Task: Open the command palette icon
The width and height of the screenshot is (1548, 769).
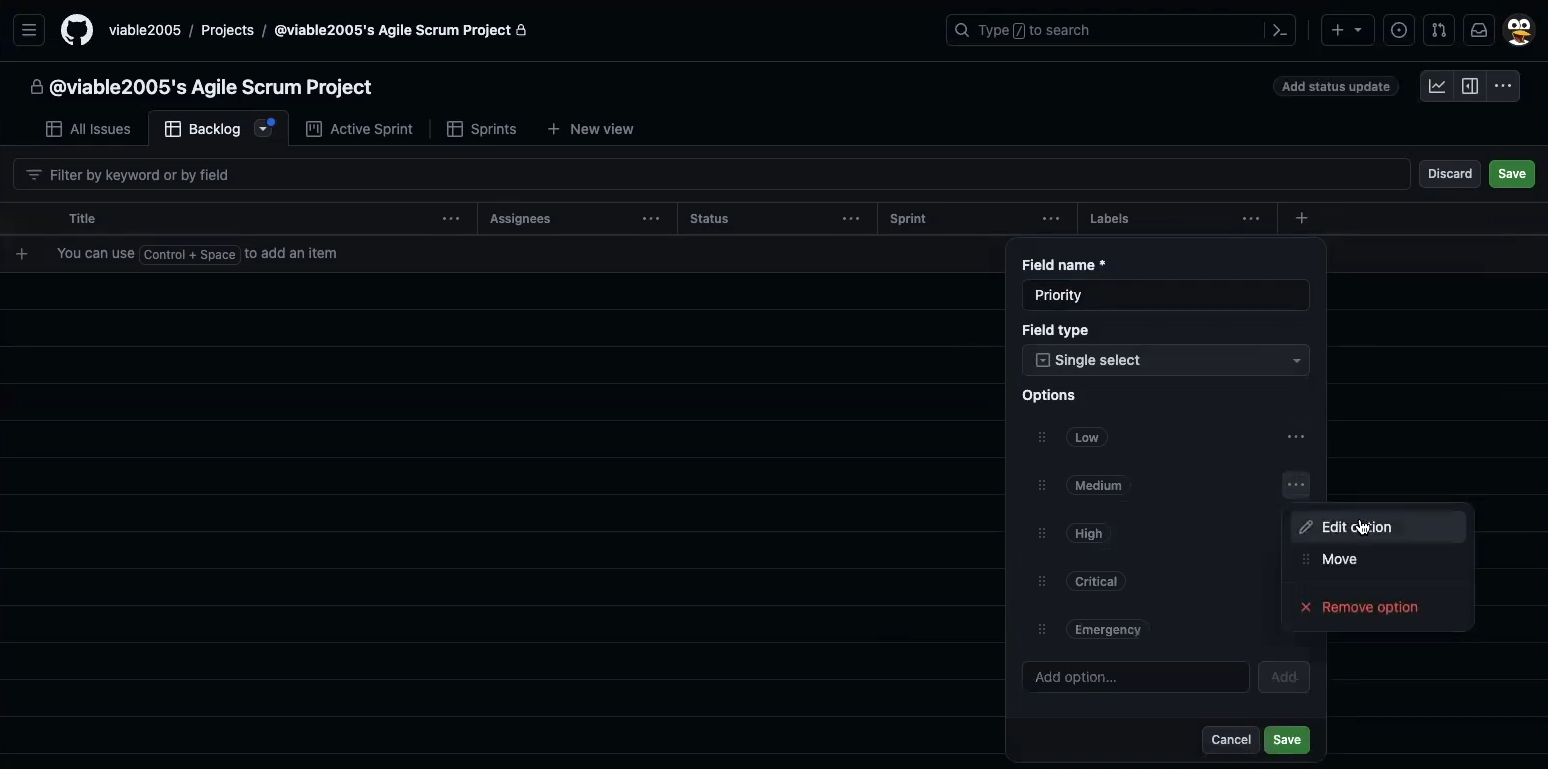Action: pyautogui.click(x=1280, y=30)
